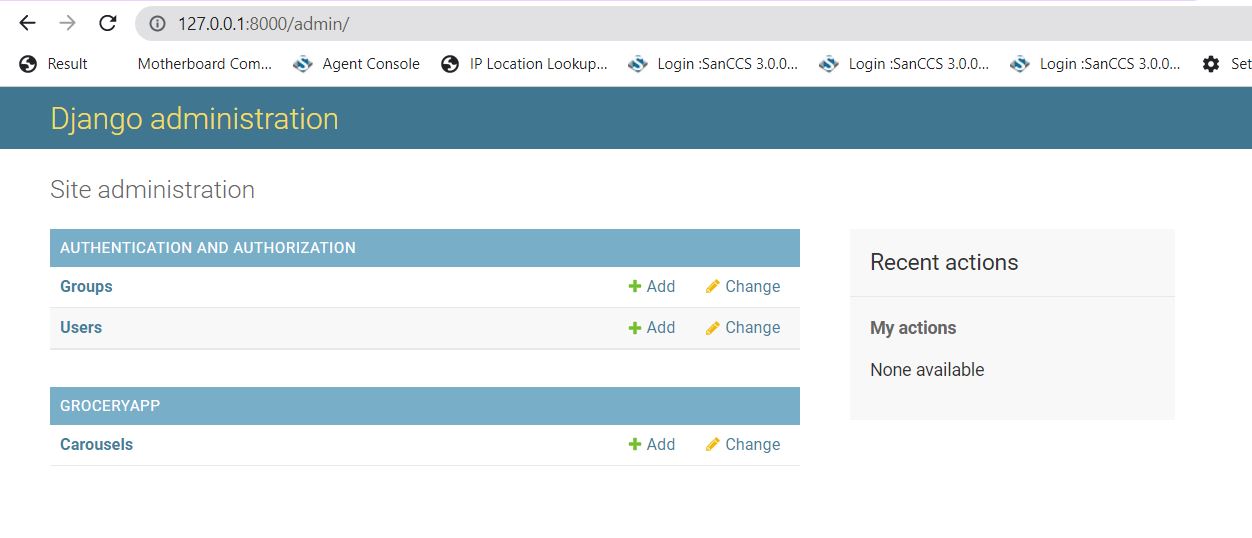
Task: Reload the page with refresh icon
Action: point(108,23)
